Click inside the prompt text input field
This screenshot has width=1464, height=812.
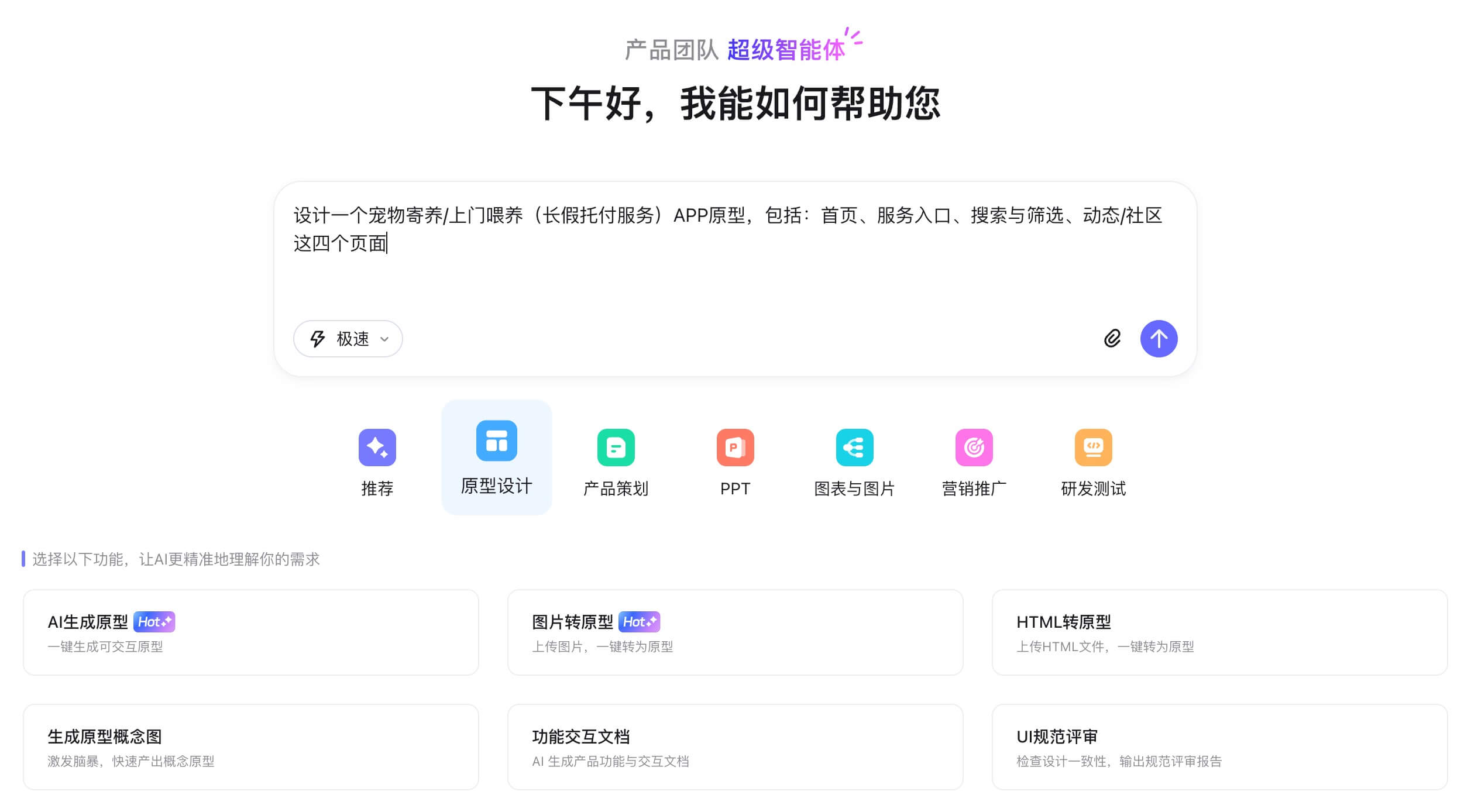pos(731,246)
